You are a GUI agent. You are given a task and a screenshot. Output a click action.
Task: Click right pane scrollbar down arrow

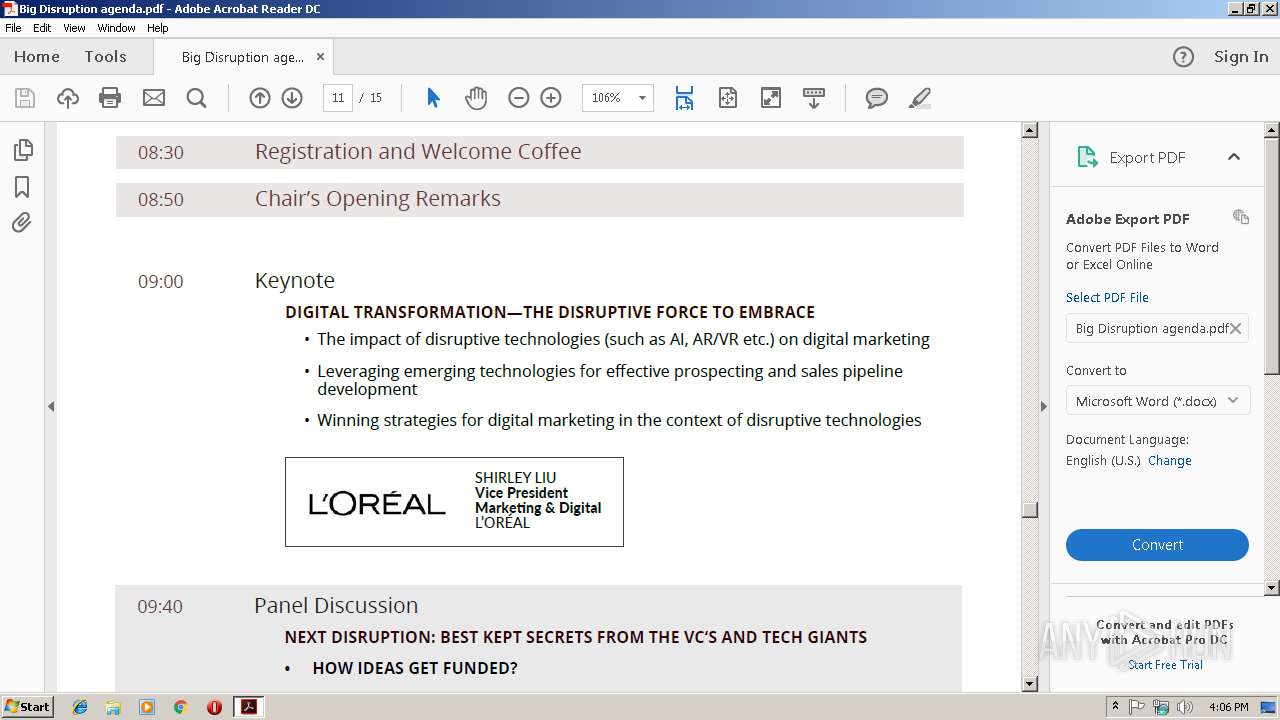[1272, 588]
